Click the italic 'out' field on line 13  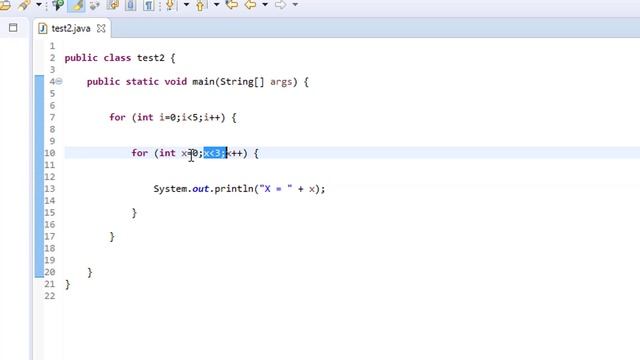click(200, 189)
